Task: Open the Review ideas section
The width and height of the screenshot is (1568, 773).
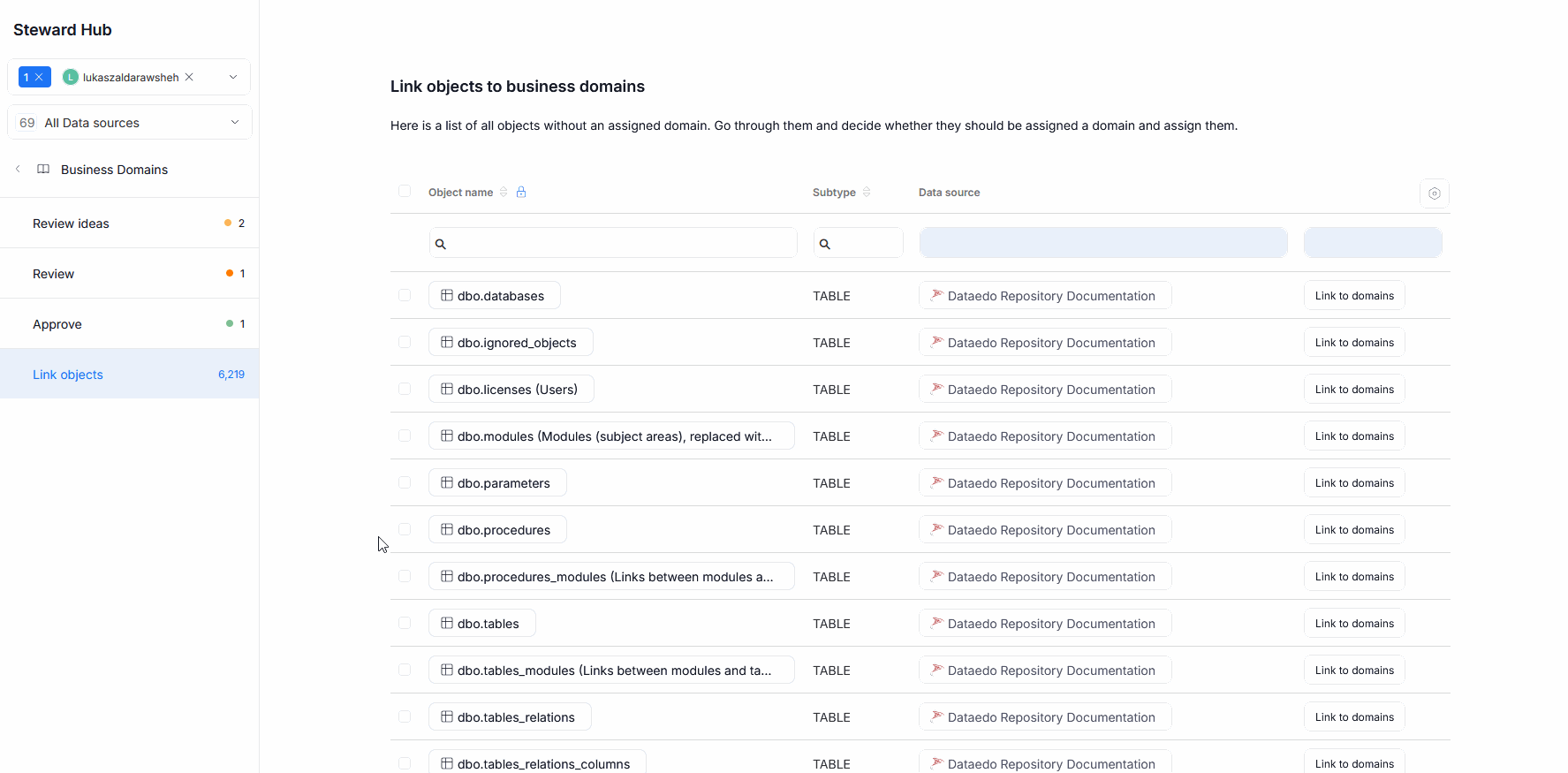Action: (130, 224)
